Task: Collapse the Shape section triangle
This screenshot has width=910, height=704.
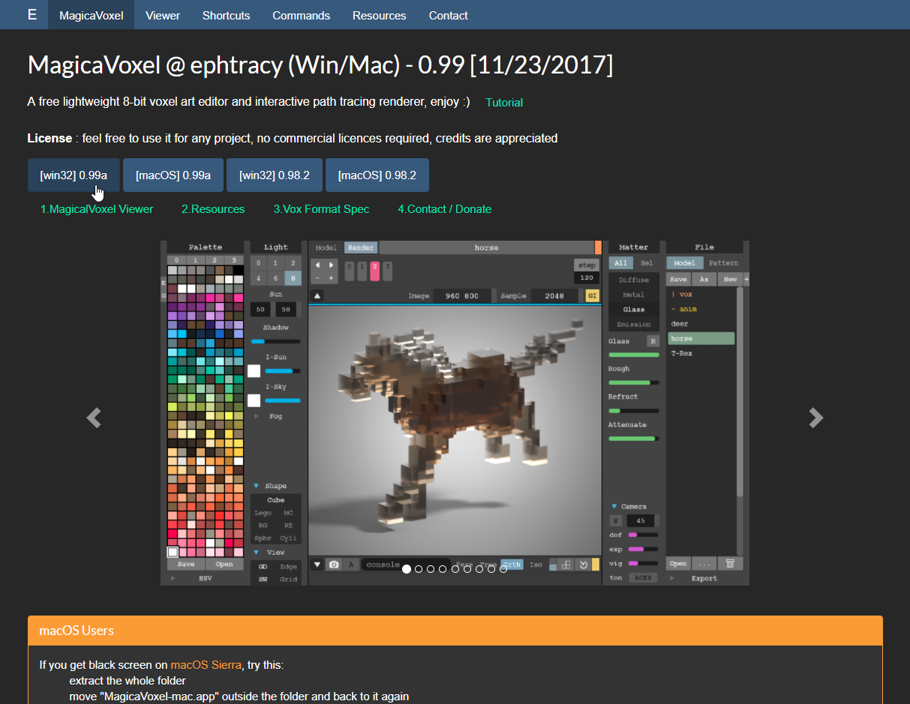Action: point(256,486)
